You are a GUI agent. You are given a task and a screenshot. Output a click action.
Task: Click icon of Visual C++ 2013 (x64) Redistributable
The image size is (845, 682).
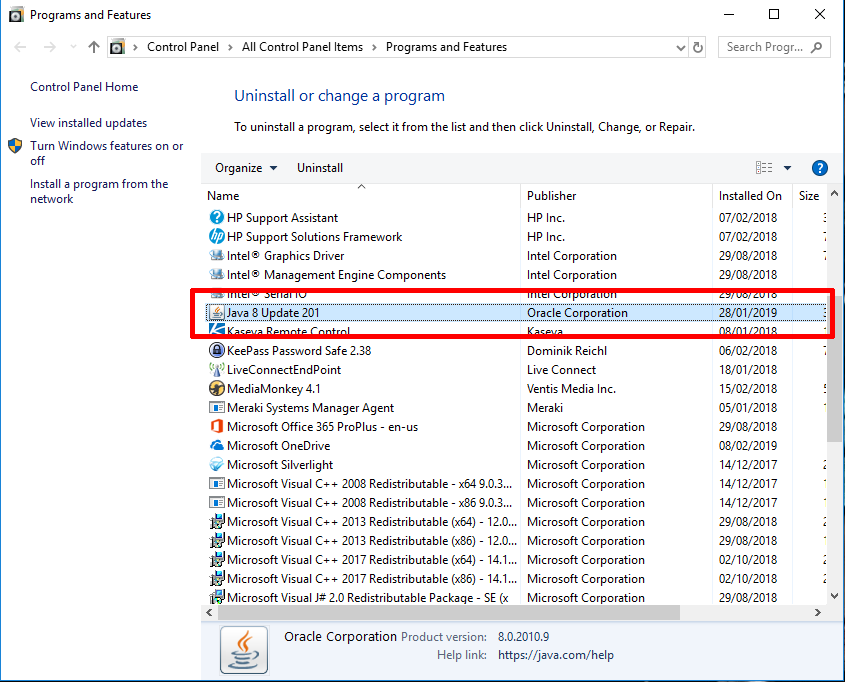[216, 521]
